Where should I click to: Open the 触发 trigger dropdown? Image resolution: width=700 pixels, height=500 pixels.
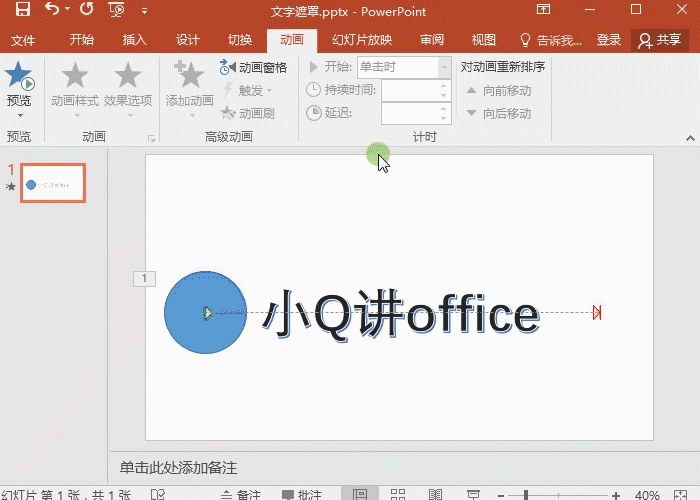[x=248, y=91]
